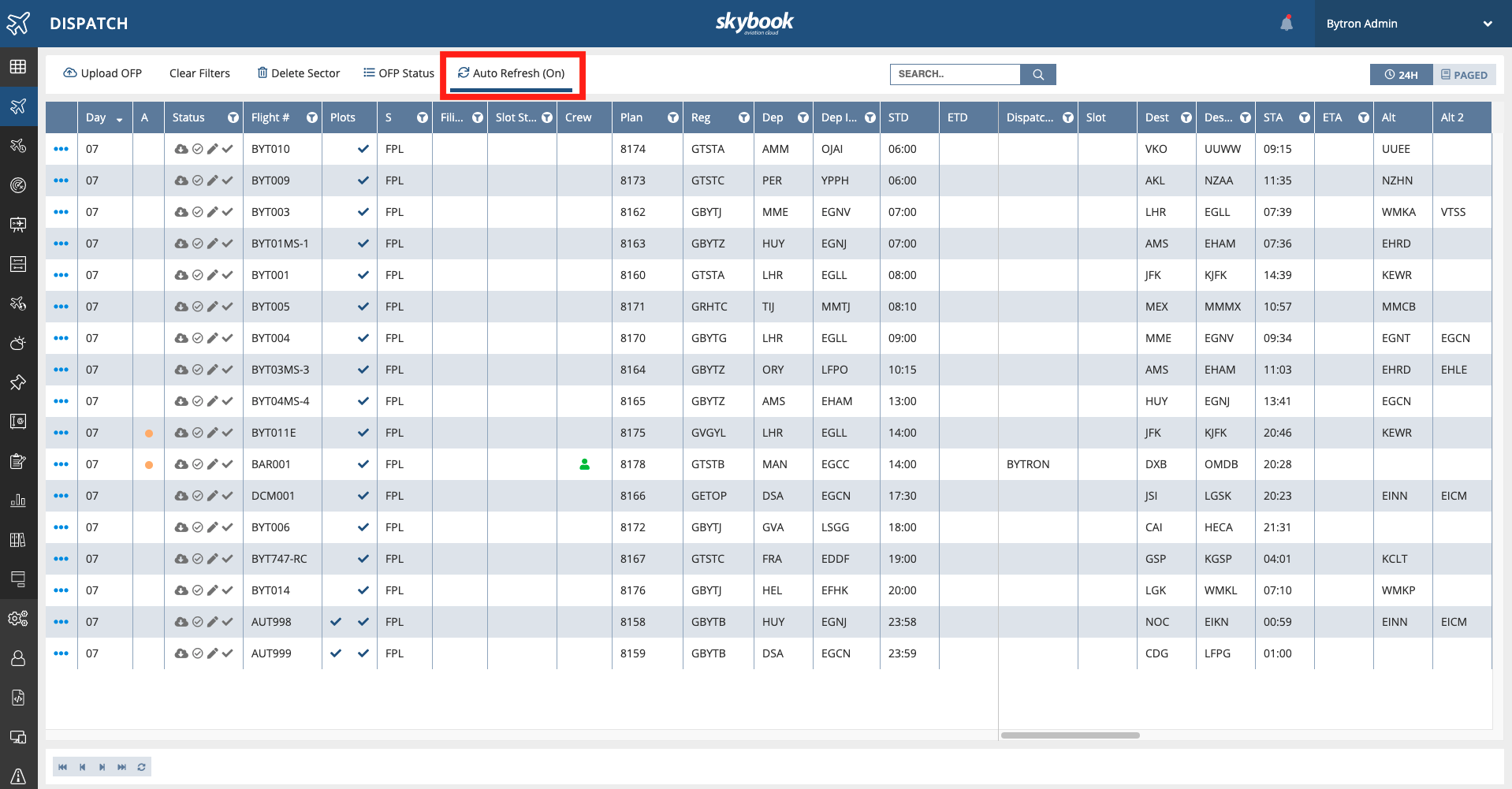Click into the SEARCH field

(955, 74)
